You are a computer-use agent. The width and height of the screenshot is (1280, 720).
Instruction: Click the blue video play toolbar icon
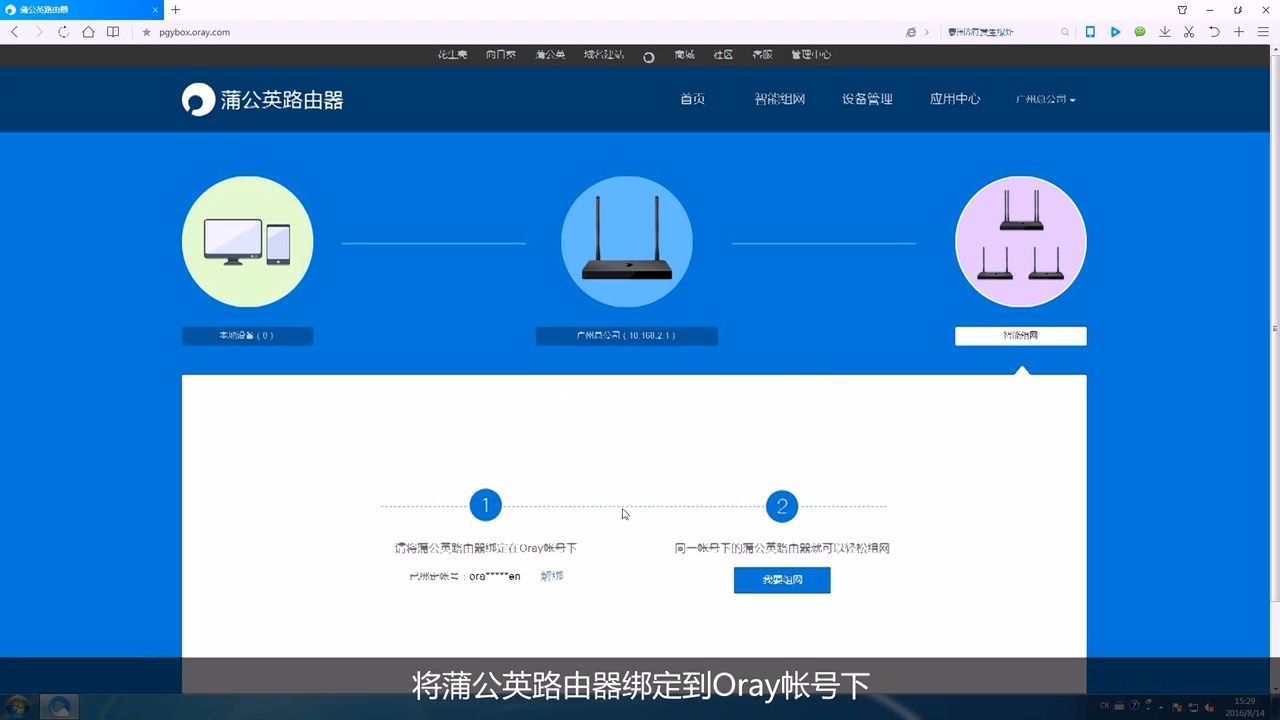1115,32
